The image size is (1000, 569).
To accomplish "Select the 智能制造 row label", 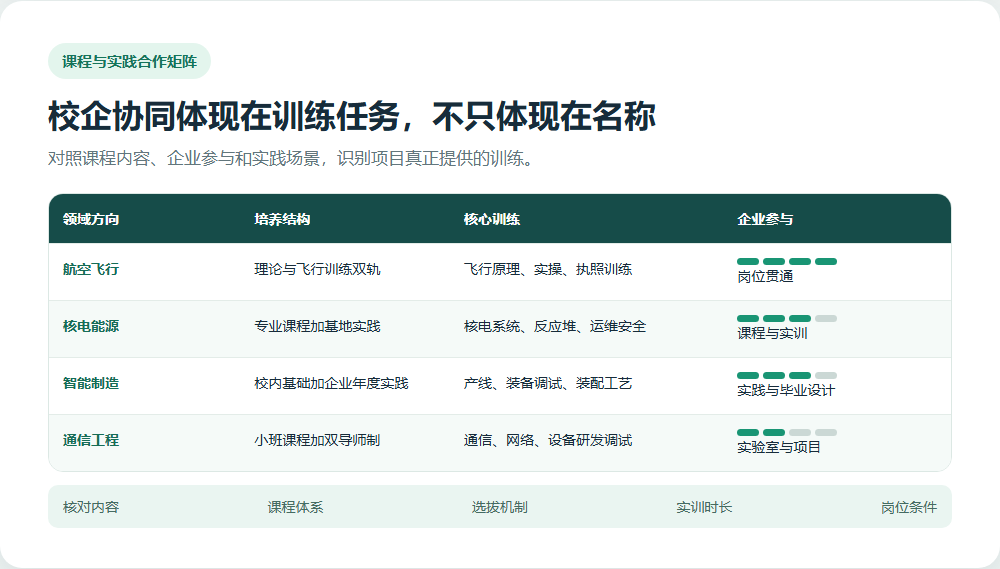I will (91, 383).
